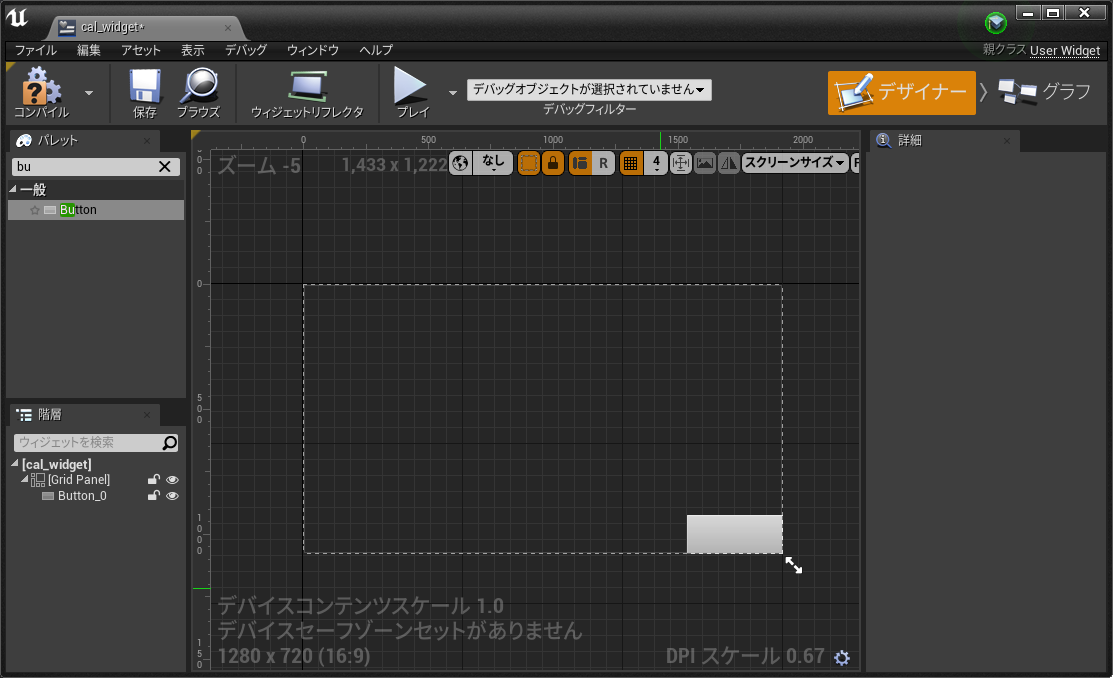Collapse the [cal_widget] root node
Image resolution: width=1113 pixels, height=678 pixels.
(x=15, y=463)
